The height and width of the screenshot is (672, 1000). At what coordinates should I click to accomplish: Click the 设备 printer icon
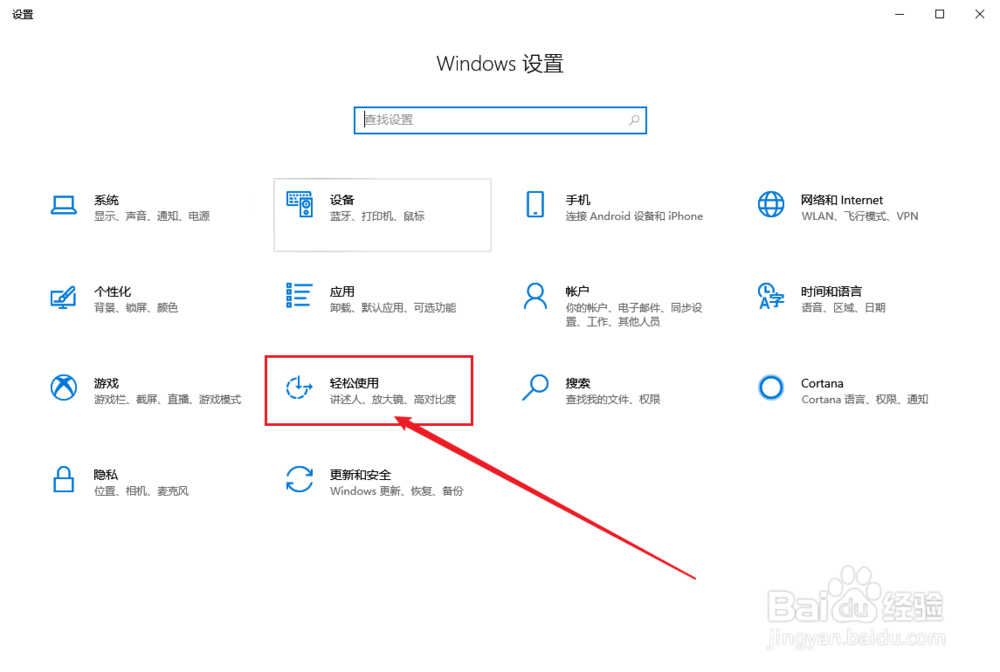[x=301, y=204]
